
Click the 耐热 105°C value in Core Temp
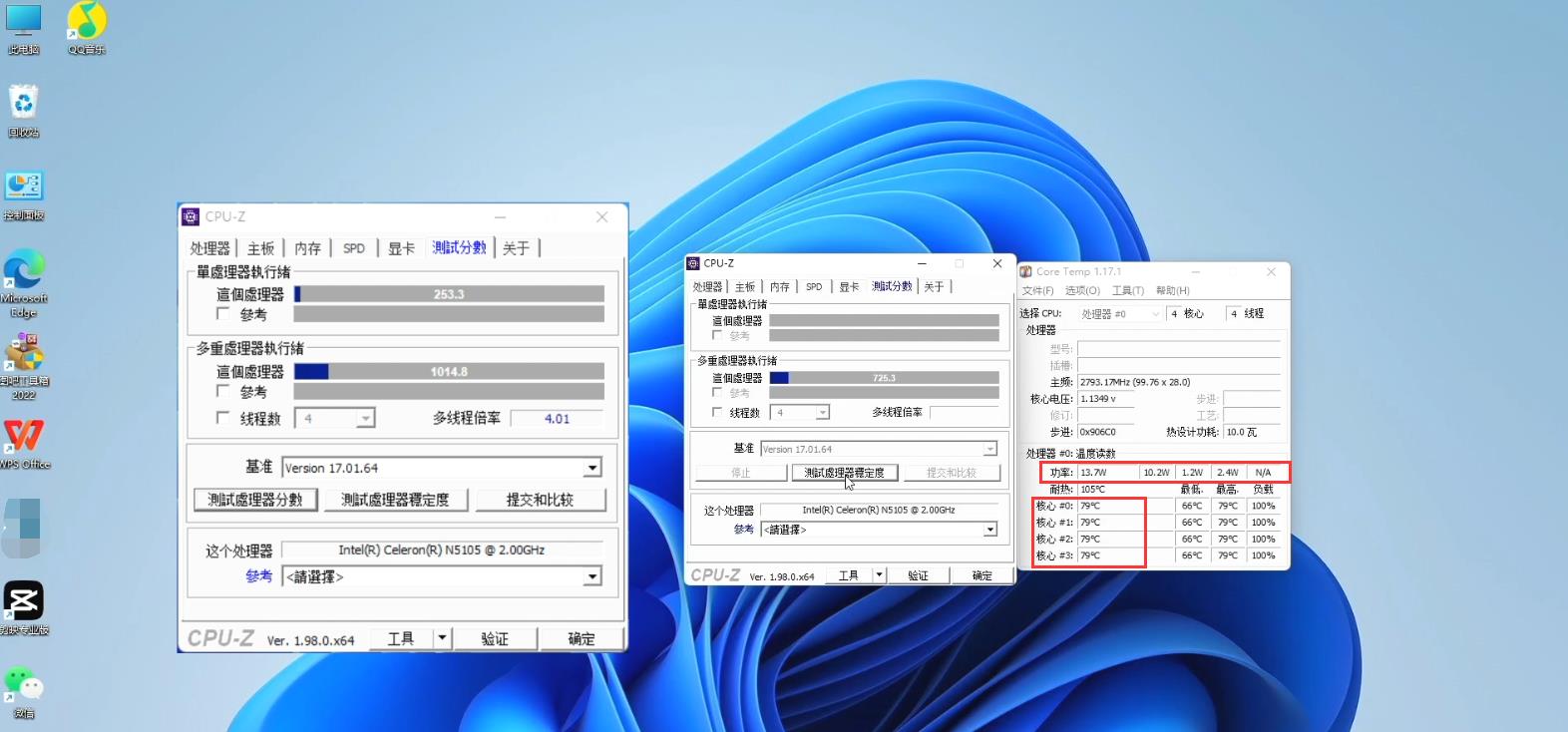coord(1093,490)
